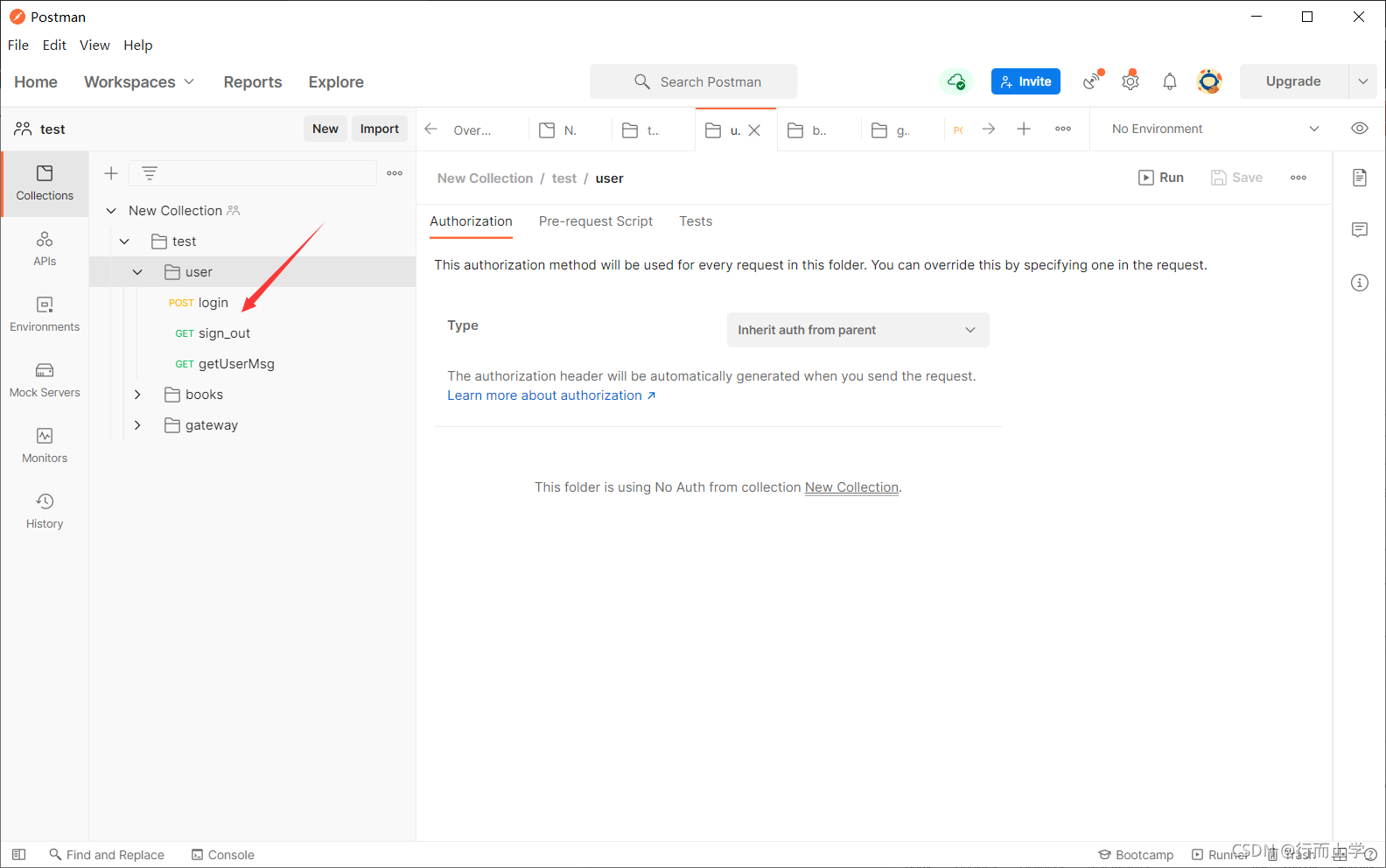
Task: Click the Save button
Action: [x=1236, y=178]
